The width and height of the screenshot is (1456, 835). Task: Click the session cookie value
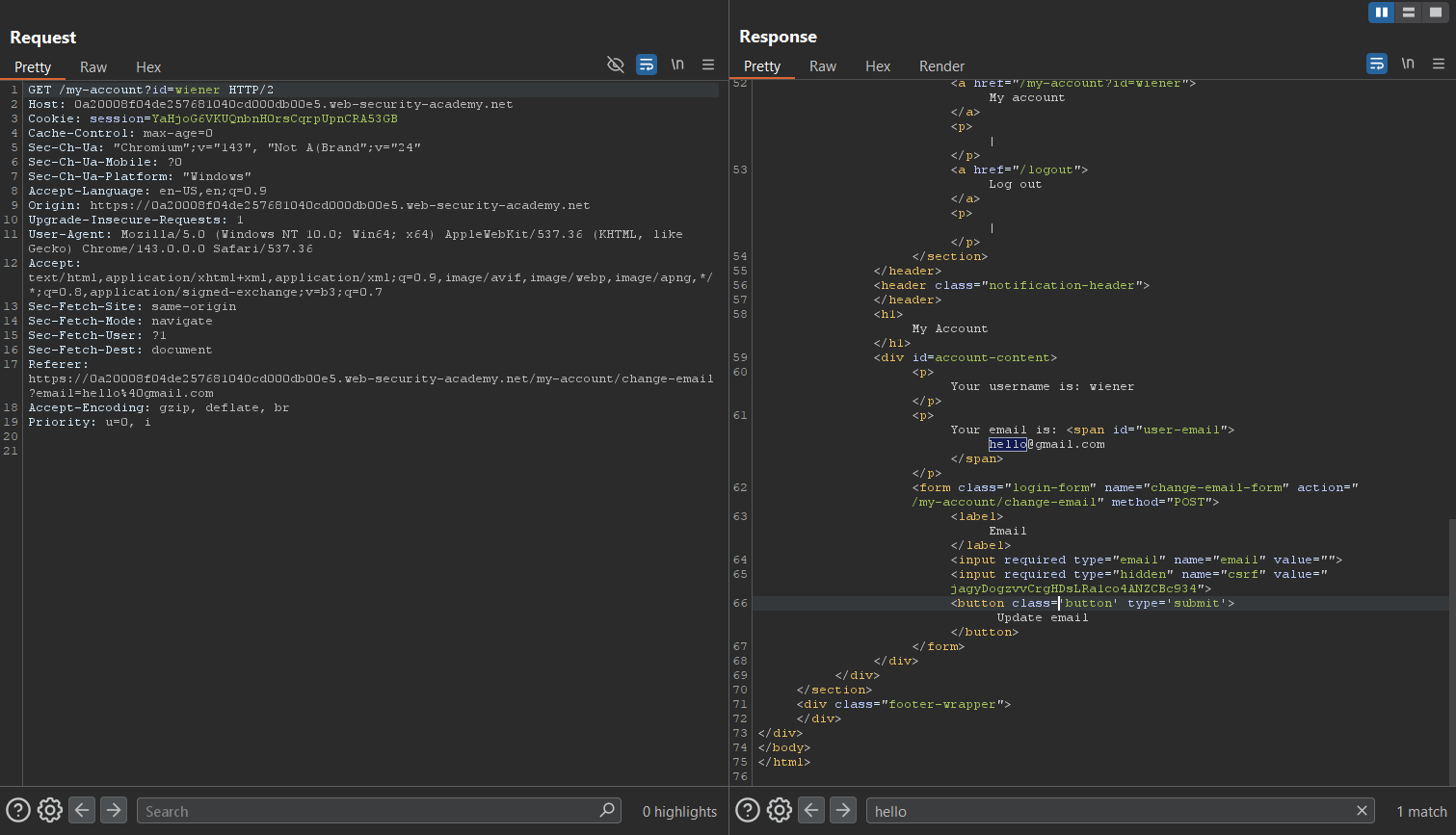275,118
